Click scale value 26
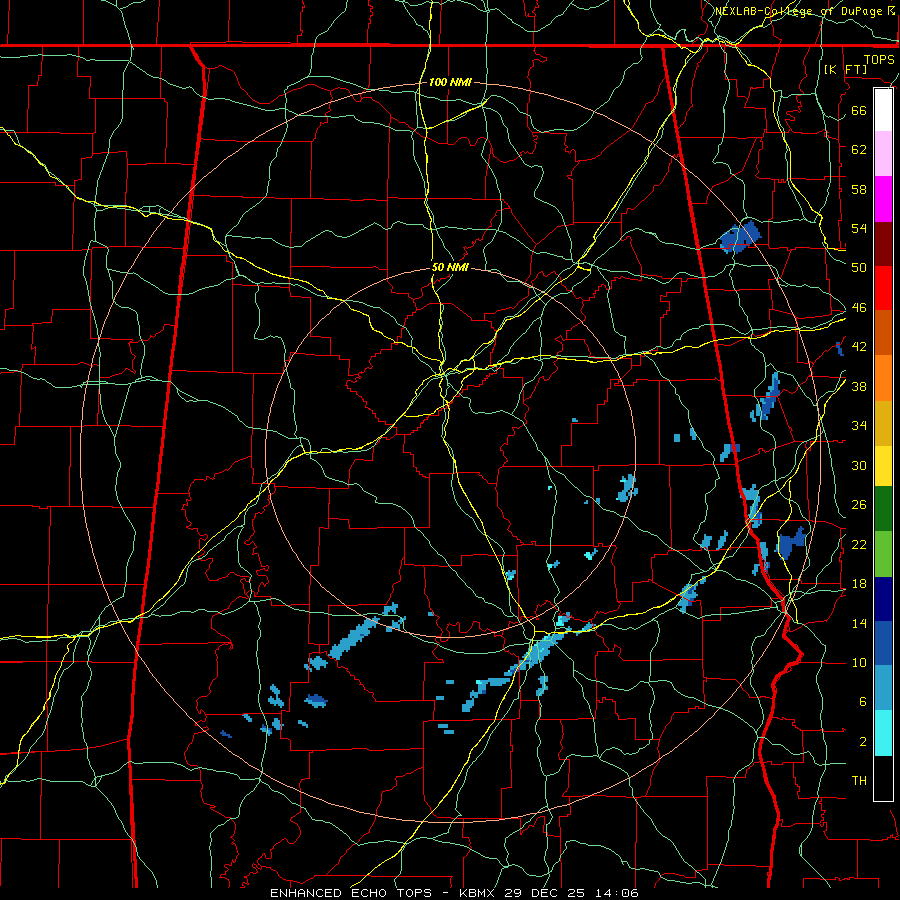 859,505
